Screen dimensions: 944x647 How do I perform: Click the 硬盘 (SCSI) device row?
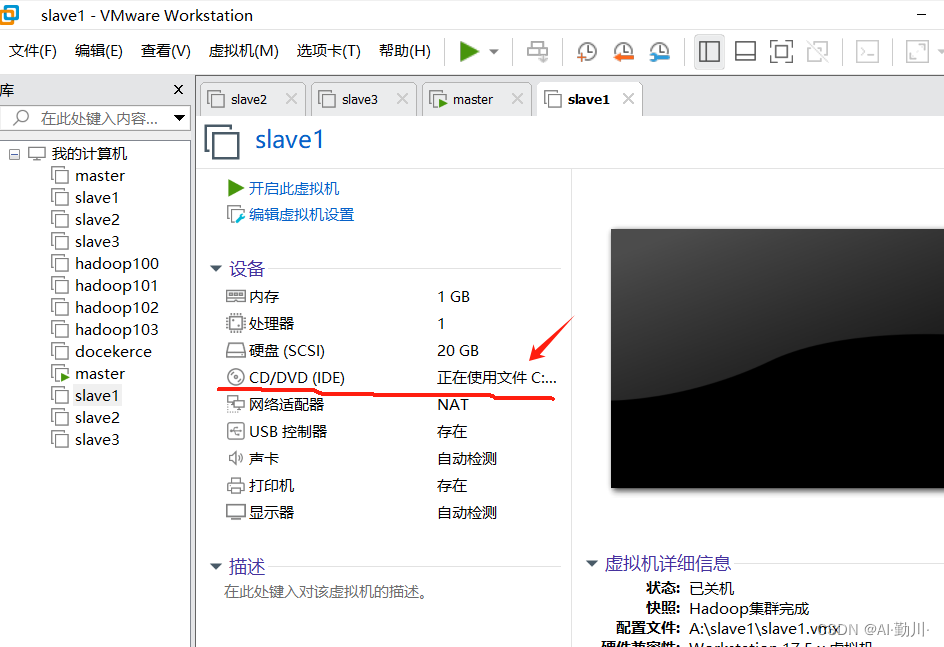(391, 350)
